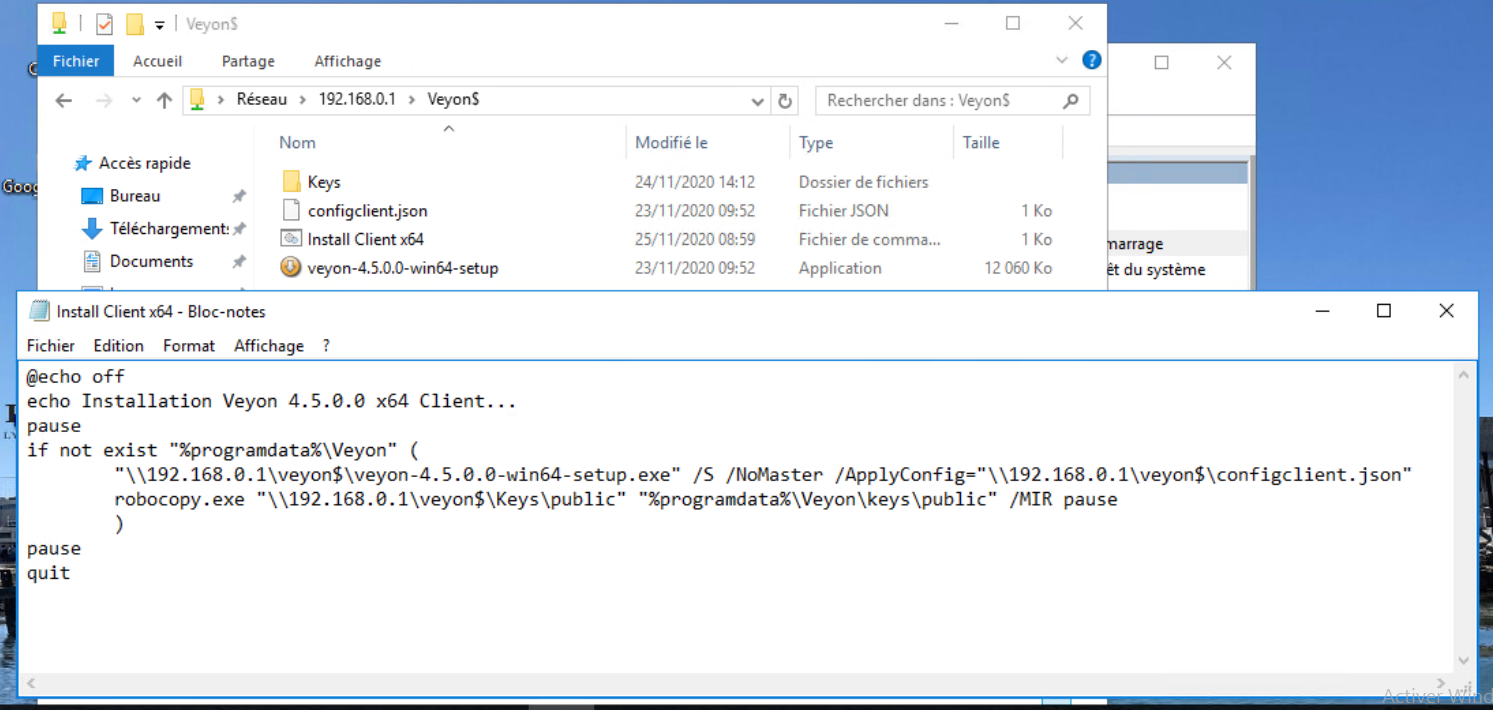Minimize the Explorer Veyon$ window

coord(951,23)
